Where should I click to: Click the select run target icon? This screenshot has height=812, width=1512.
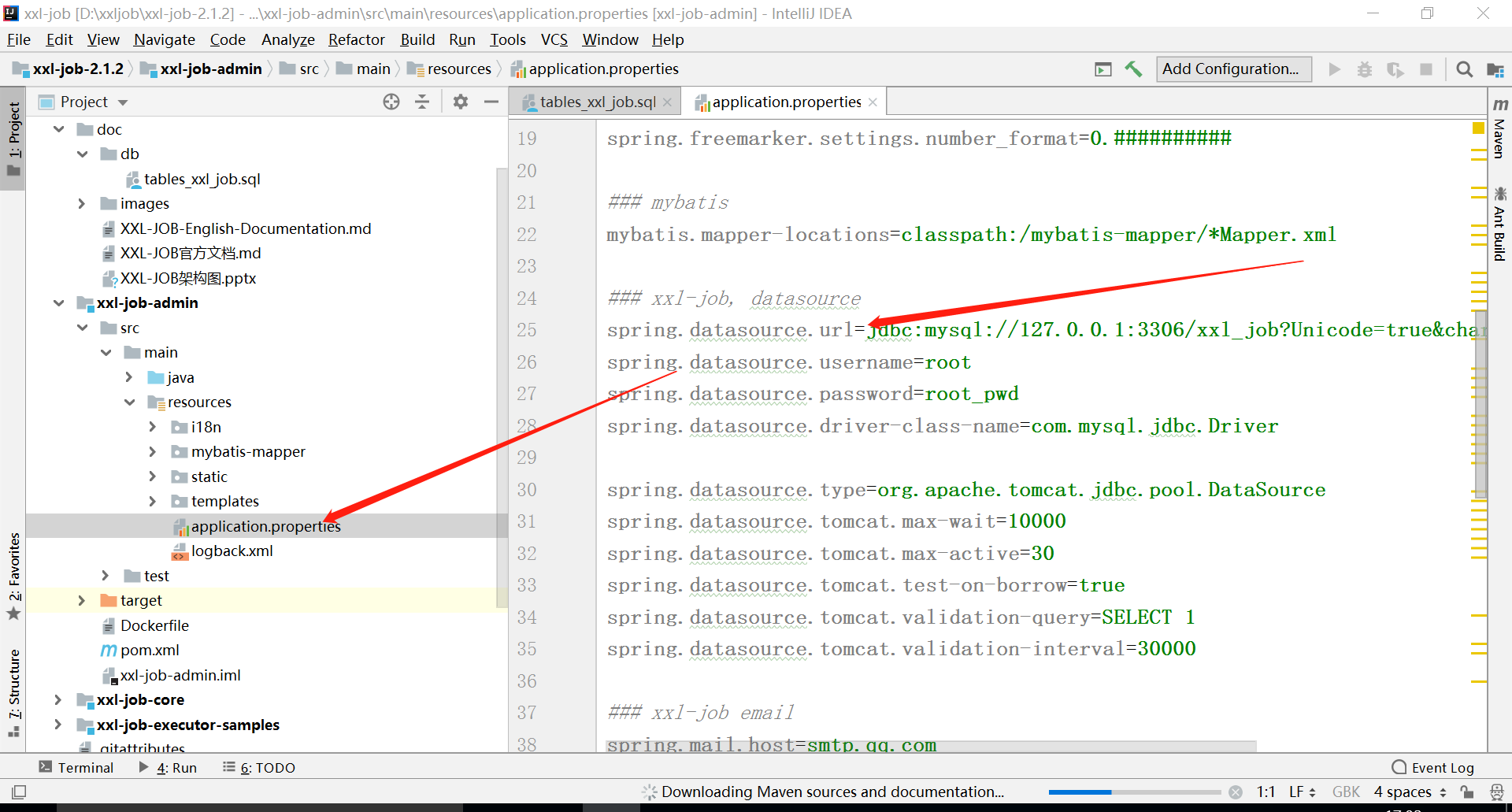coord(1103,69)
